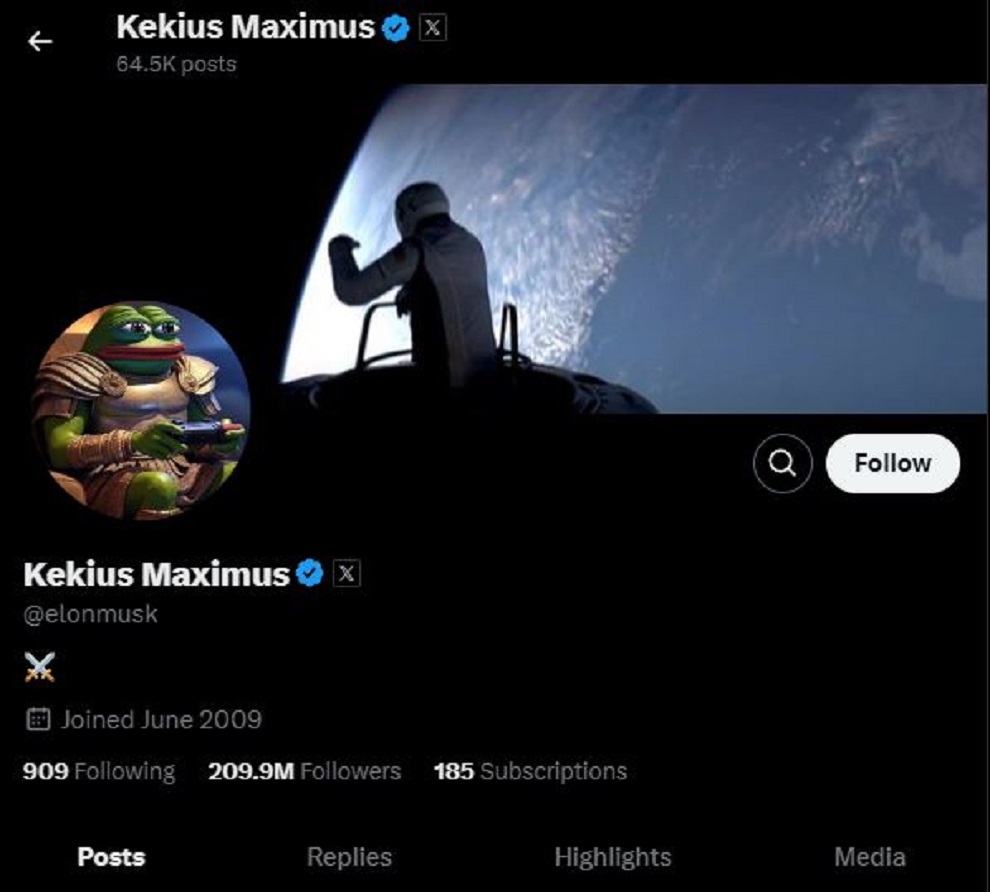Switch to the Replies tab
The width and height of the screenshot is (990, 892).
[349, 857]
